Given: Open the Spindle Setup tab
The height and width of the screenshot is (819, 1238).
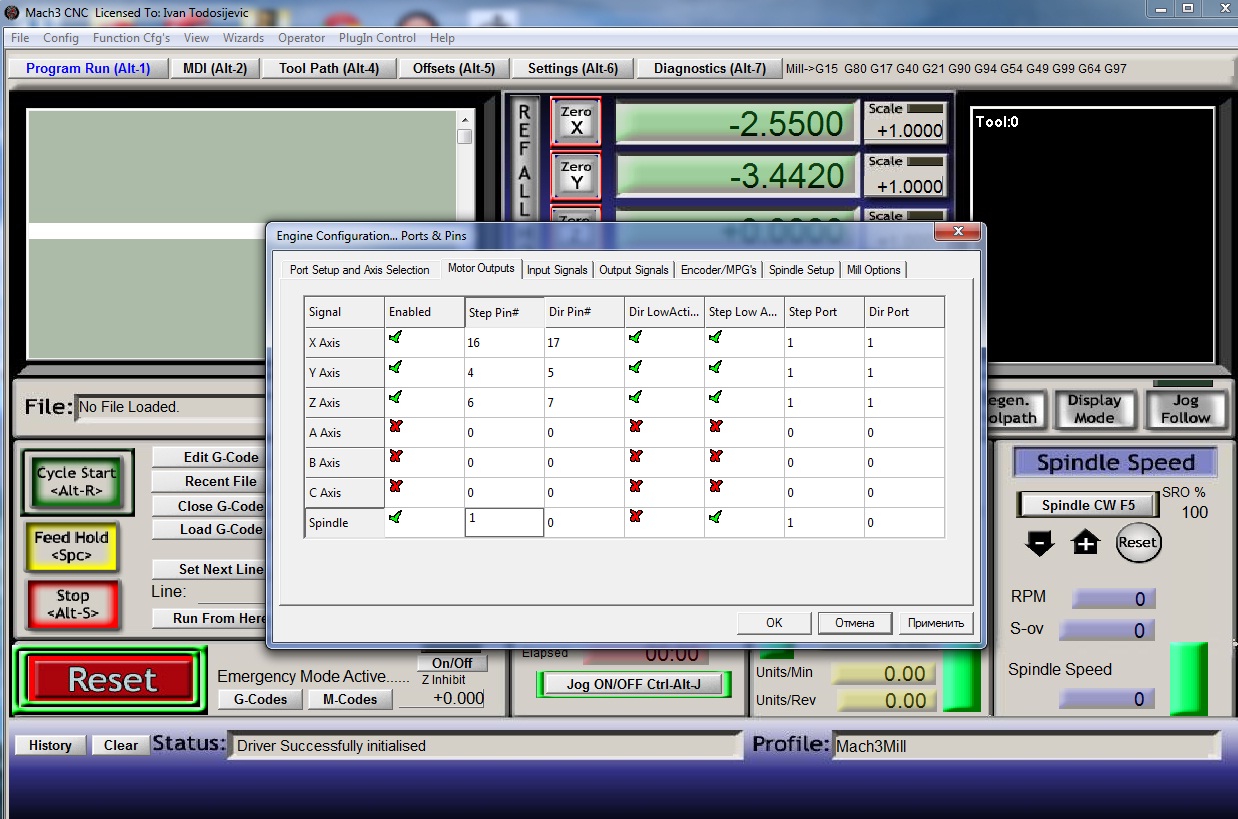Looking at the screenshot, I should click(801, 270).
